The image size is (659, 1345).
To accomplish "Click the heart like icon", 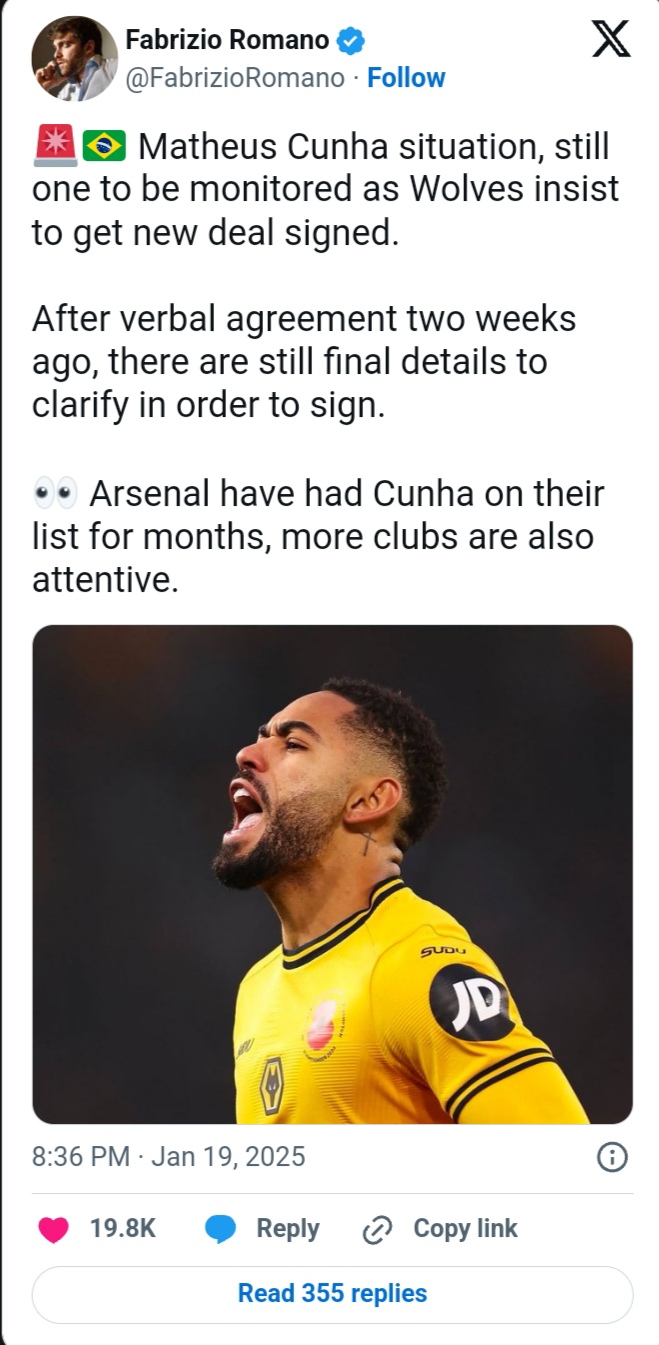I will click(x=53, y=1229).
